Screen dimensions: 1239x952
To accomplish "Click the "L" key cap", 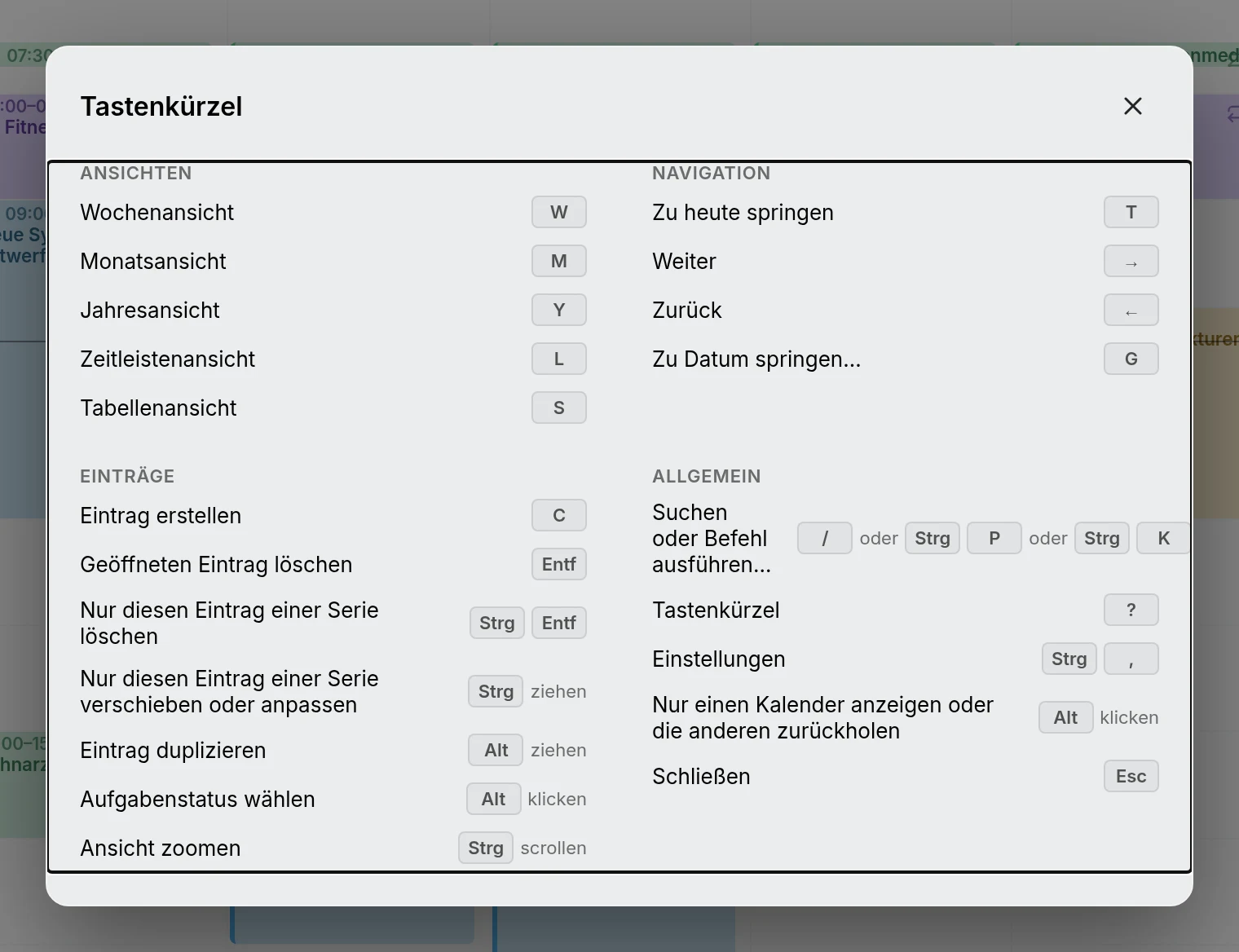I will 559,359.
